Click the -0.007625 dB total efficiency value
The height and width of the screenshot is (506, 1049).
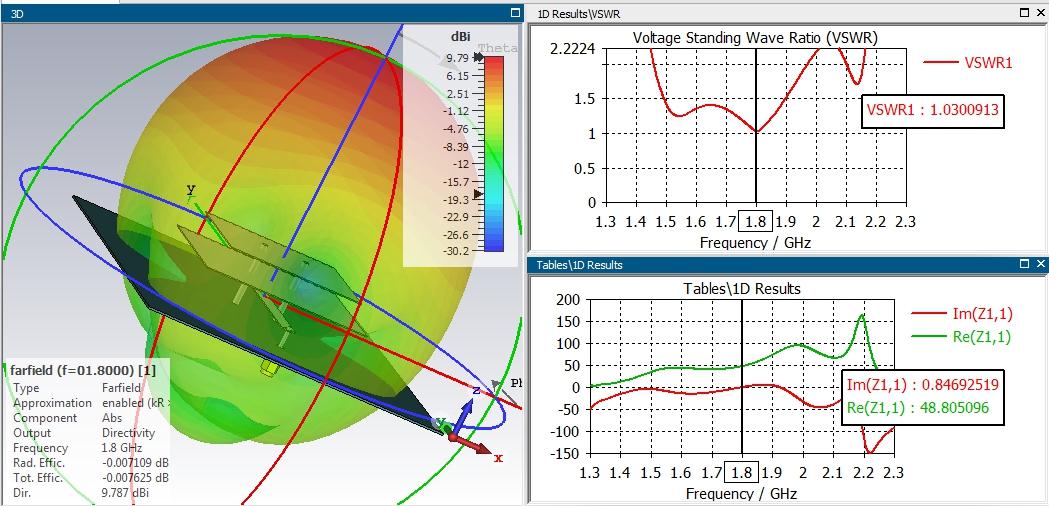135,478
